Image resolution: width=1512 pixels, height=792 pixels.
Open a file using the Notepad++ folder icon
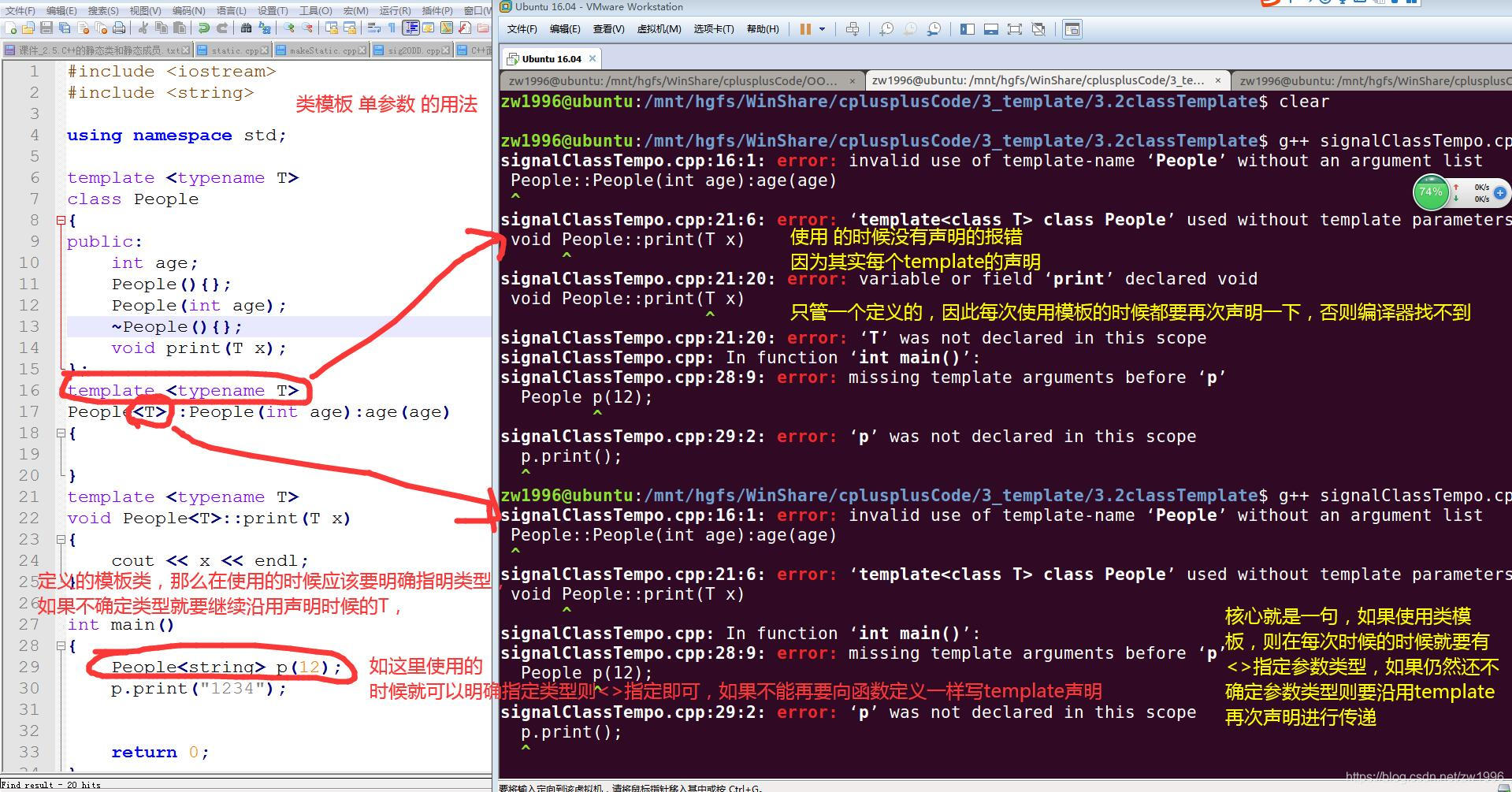point(28,28)
